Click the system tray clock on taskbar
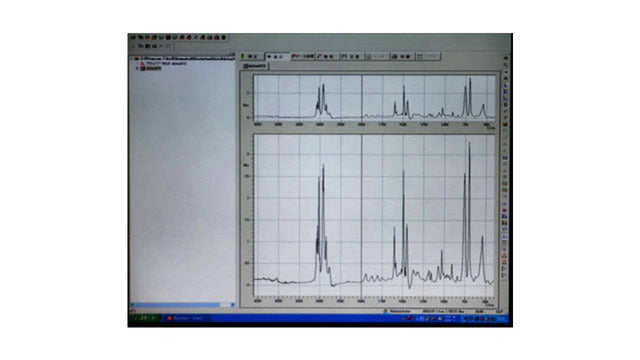The height and width of the screenshot is (360, 640). click(502, 318)
